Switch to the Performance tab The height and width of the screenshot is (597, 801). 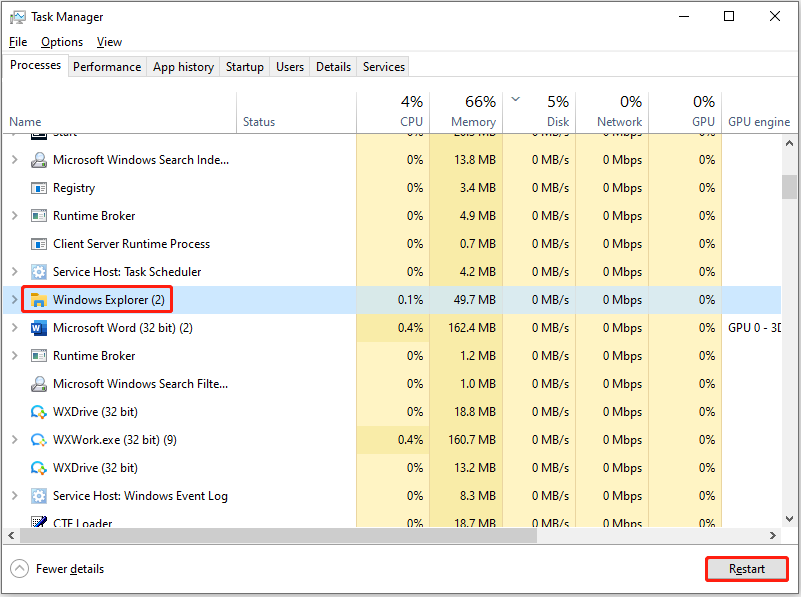(x=107, y=66)
